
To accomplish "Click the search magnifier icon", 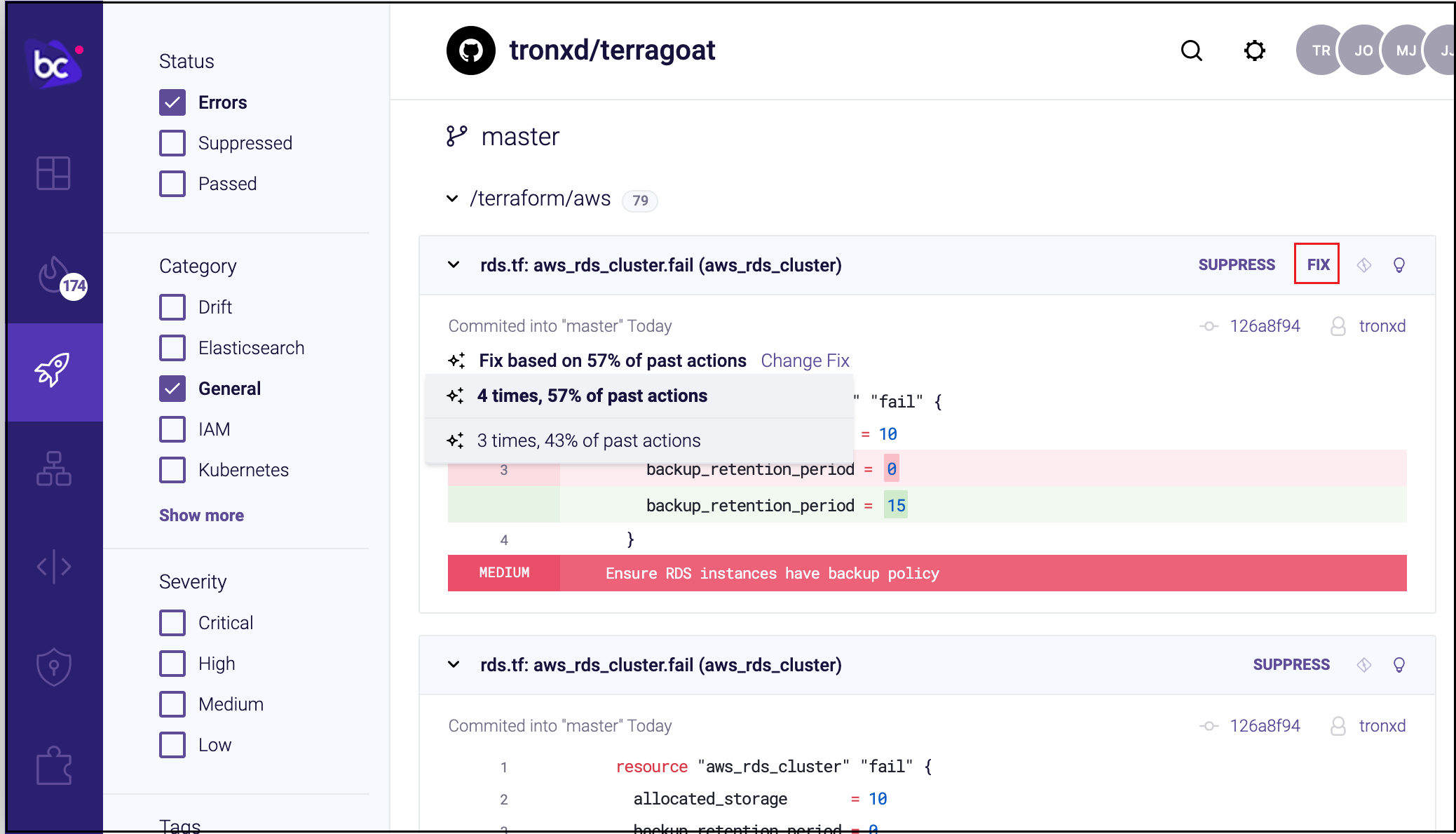I will pyautogui.click(x=1191, y=51).
